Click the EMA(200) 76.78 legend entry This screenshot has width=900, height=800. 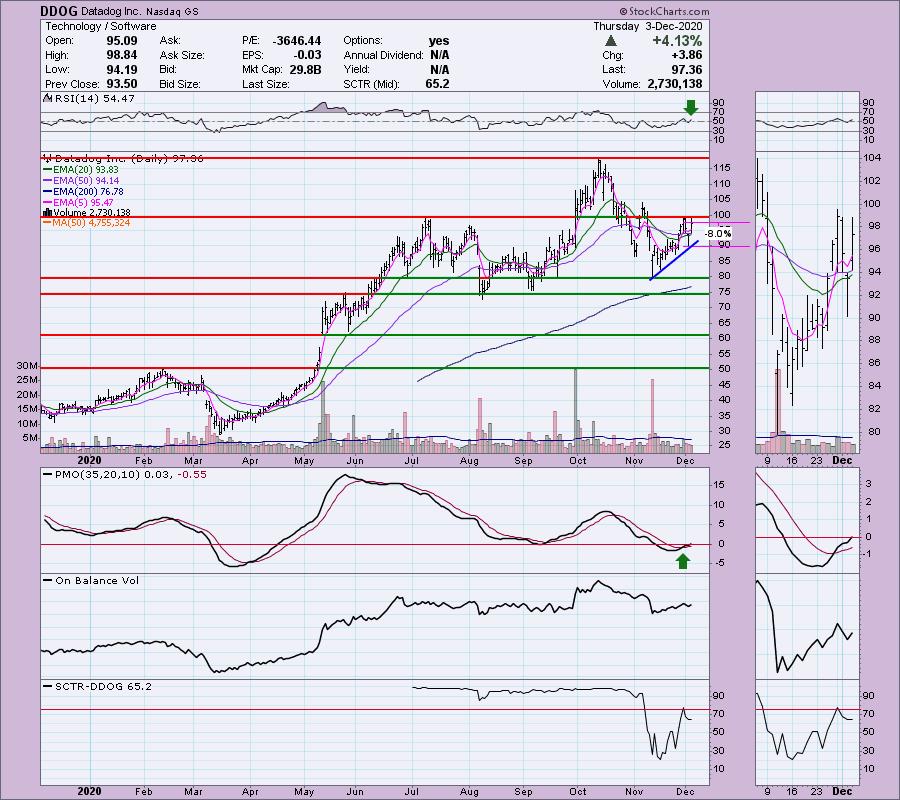pyautogui.click(x=83, y=192)
